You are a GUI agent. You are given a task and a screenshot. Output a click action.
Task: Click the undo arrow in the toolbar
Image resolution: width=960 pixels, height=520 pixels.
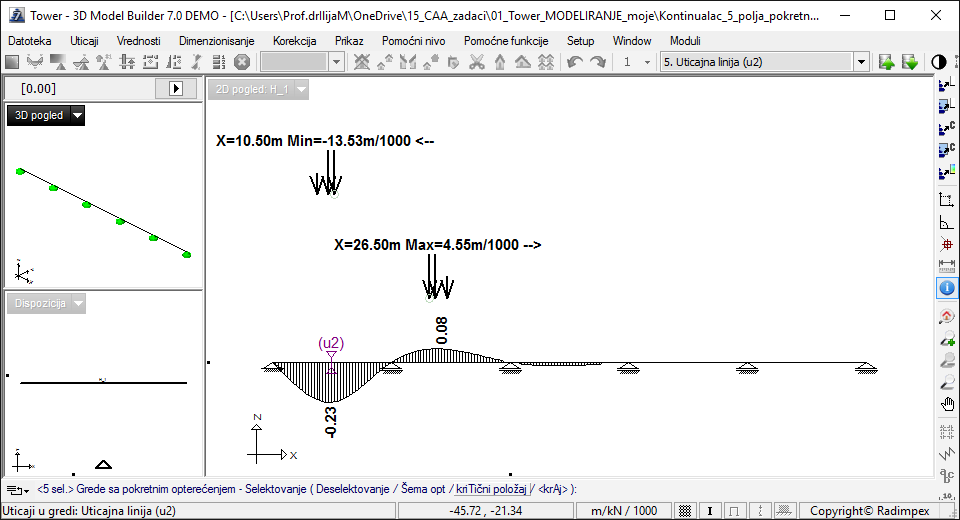(x=575, y=62)
